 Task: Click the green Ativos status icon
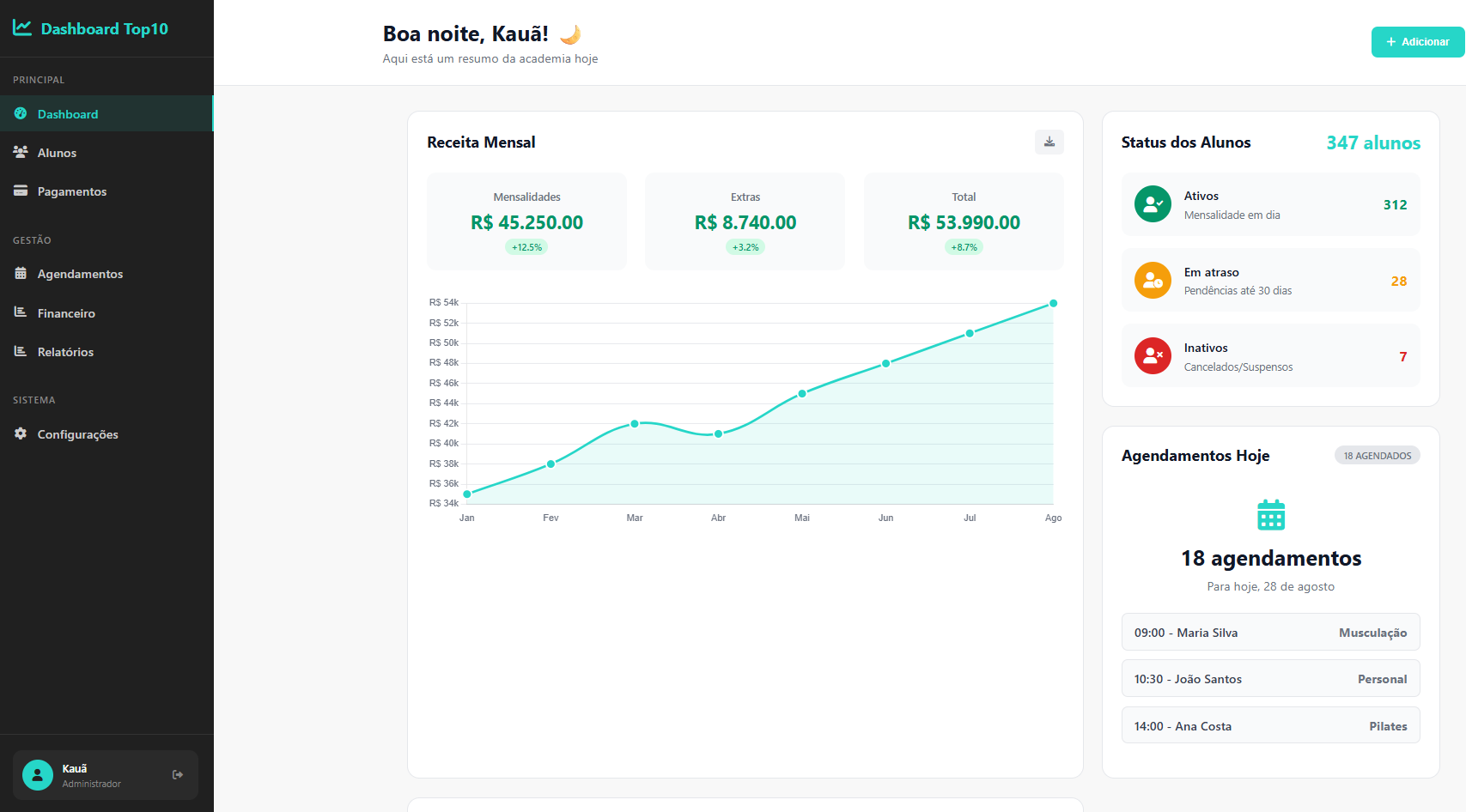coord(1152,204)
